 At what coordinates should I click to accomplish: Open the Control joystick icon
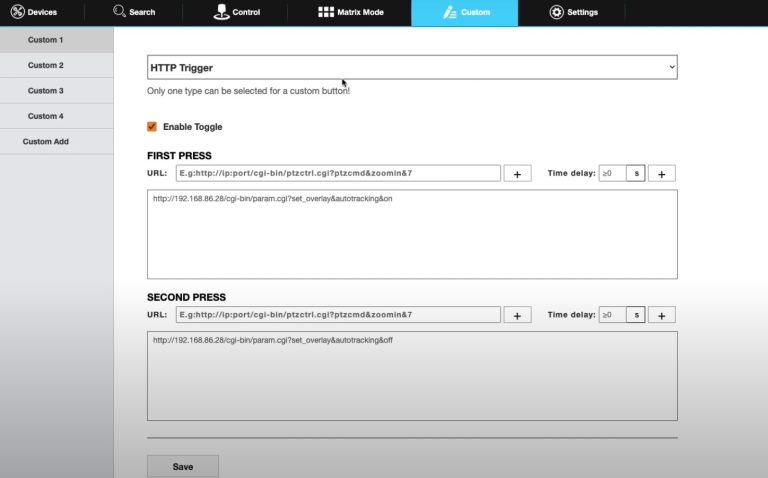222,12
